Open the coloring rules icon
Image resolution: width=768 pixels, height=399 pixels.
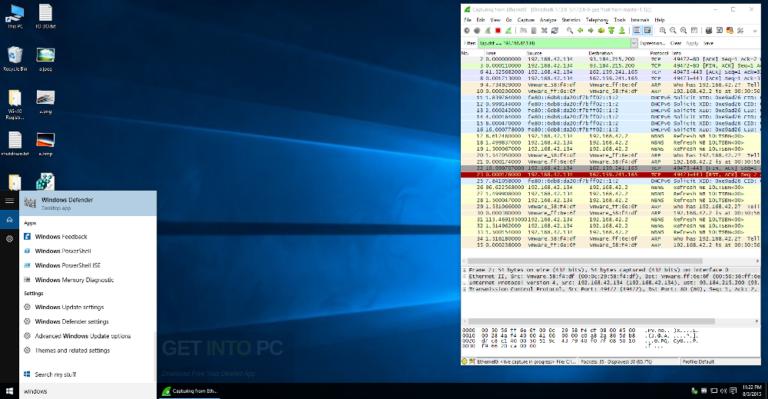pos(730,30)
